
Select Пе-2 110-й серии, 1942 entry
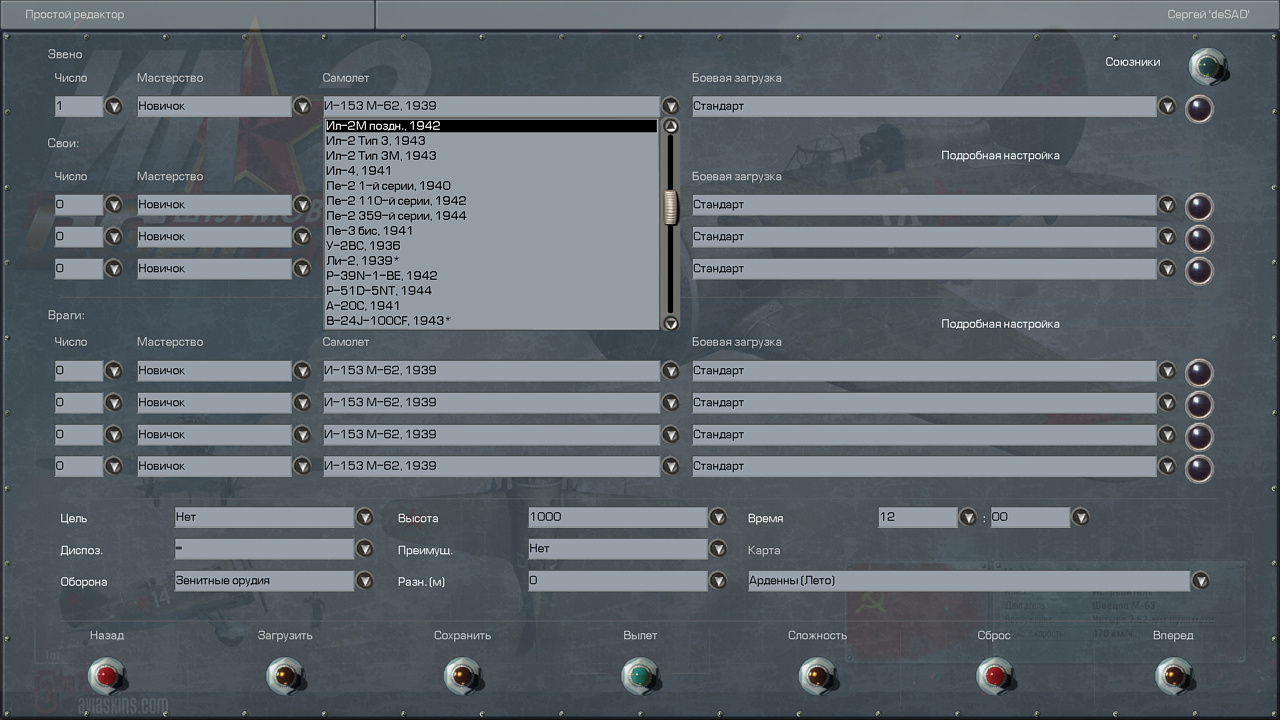pos(491,201)
